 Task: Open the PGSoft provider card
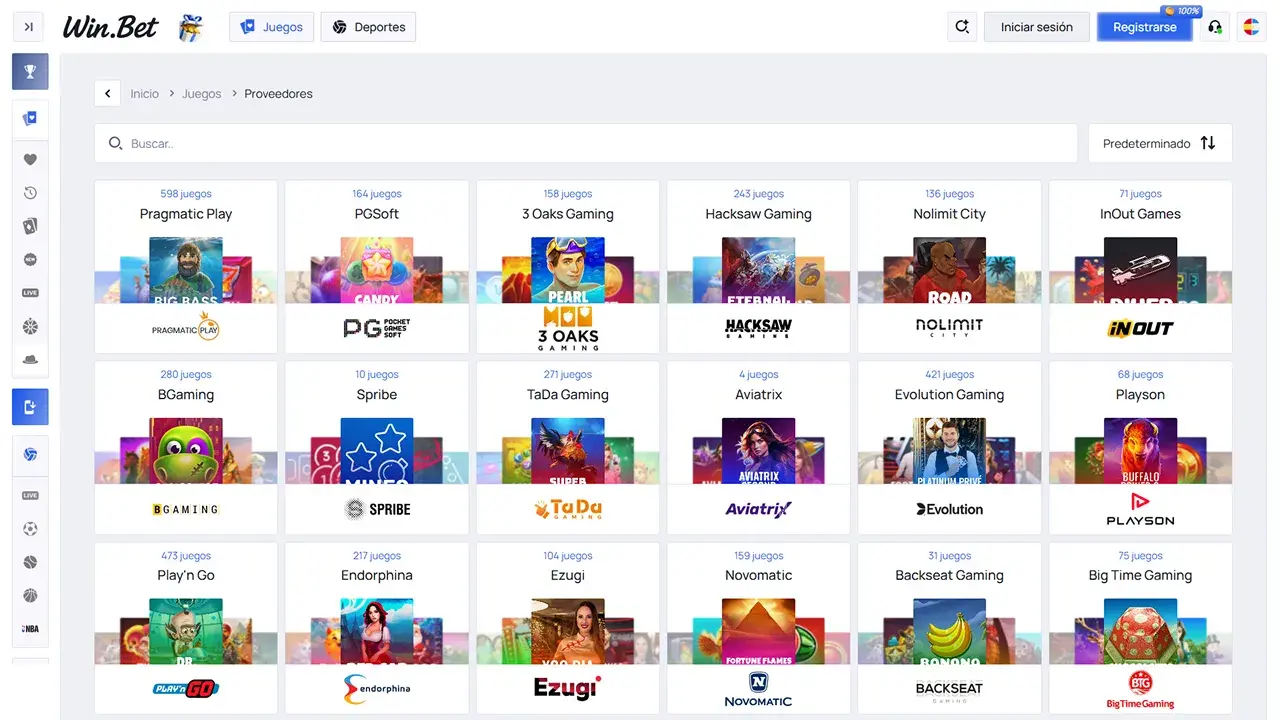click(377, 266)
